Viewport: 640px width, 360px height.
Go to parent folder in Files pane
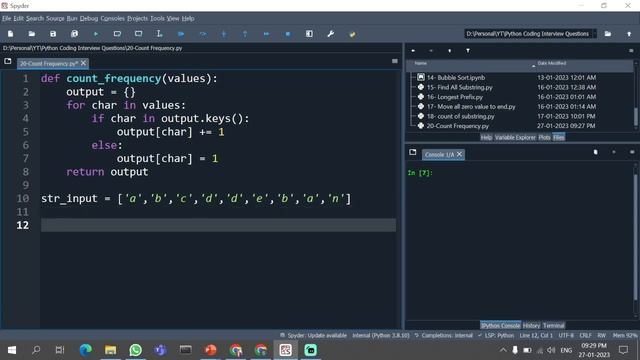(449, 51)
